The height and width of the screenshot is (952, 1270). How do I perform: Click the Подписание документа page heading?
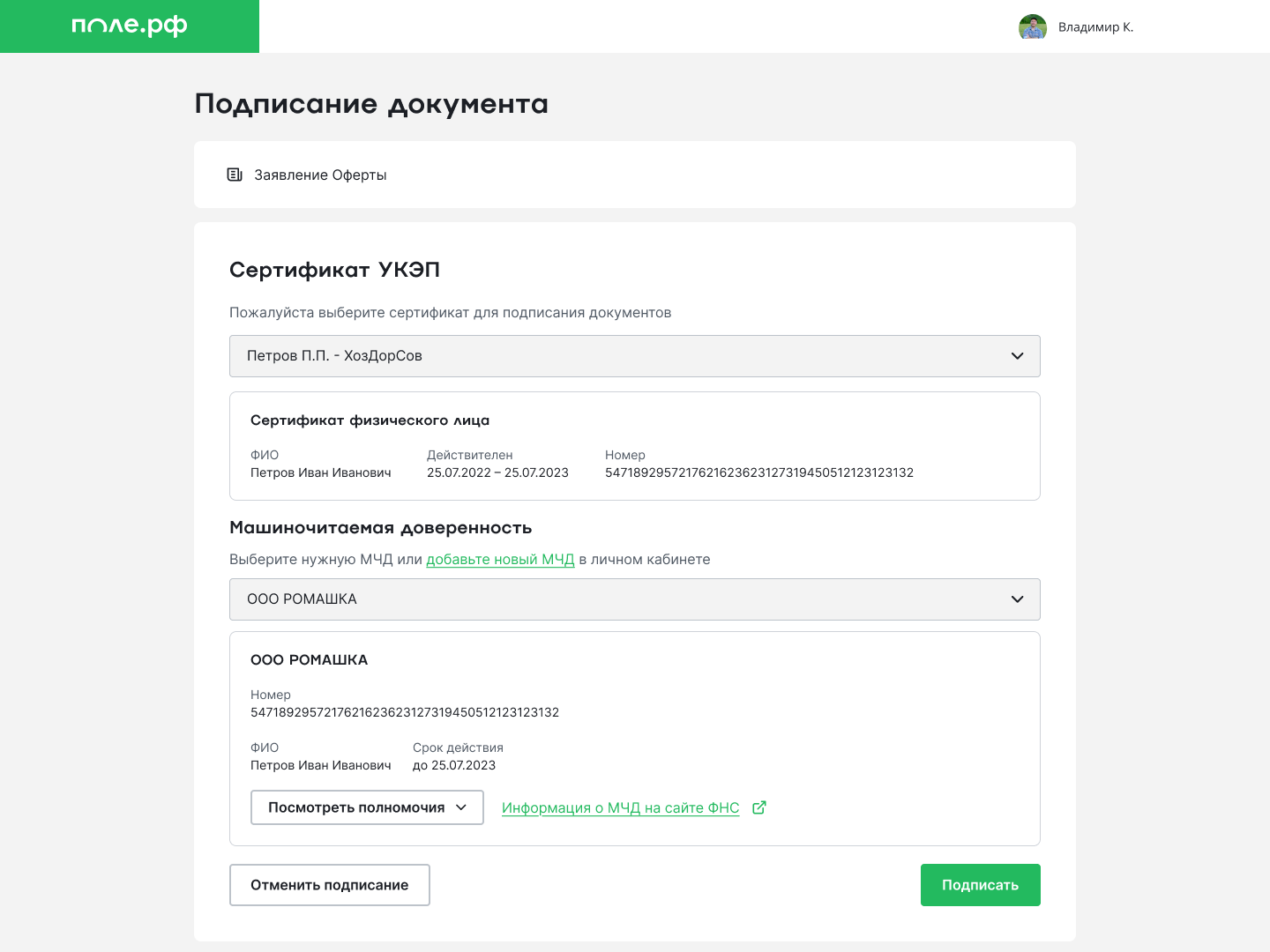click(x=371, y=104)
